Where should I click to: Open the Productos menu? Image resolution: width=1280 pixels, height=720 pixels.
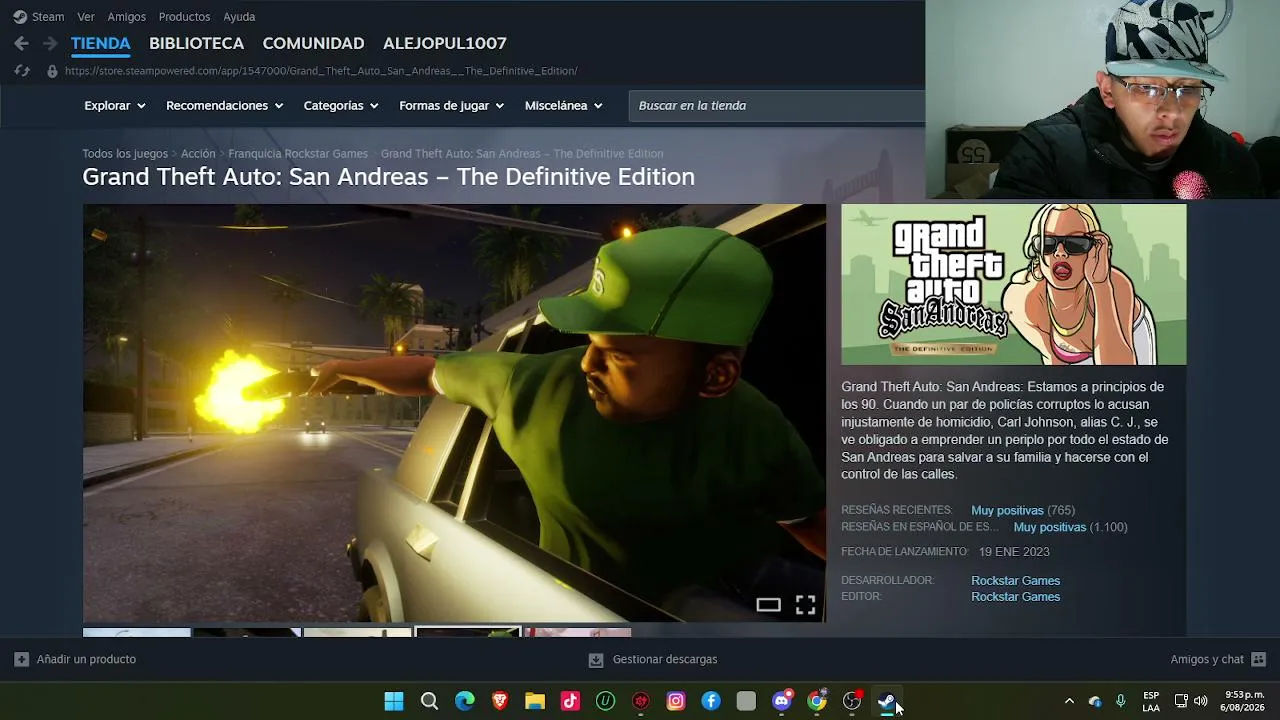pyautogui.click(x=184, y=17)
